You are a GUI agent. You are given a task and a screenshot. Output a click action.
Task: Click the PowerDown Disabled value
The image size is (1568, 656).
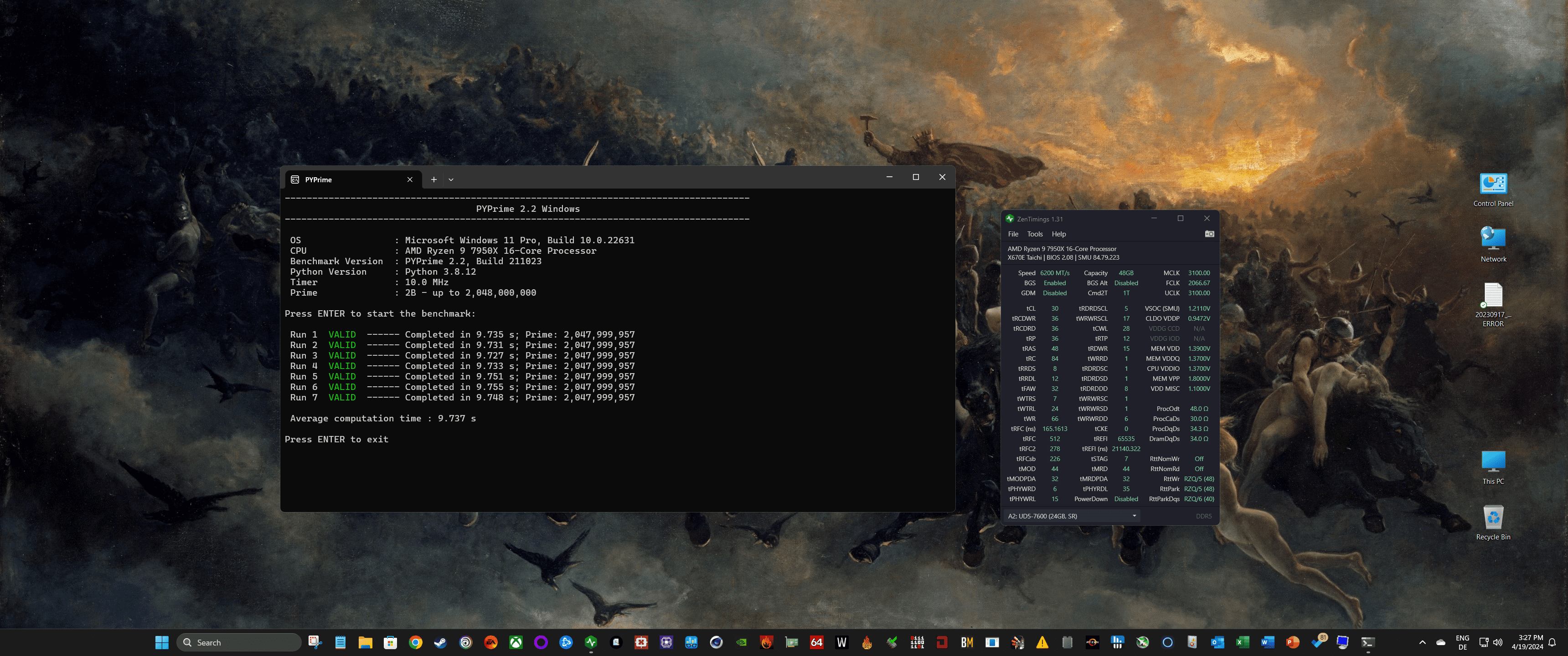1125,499
